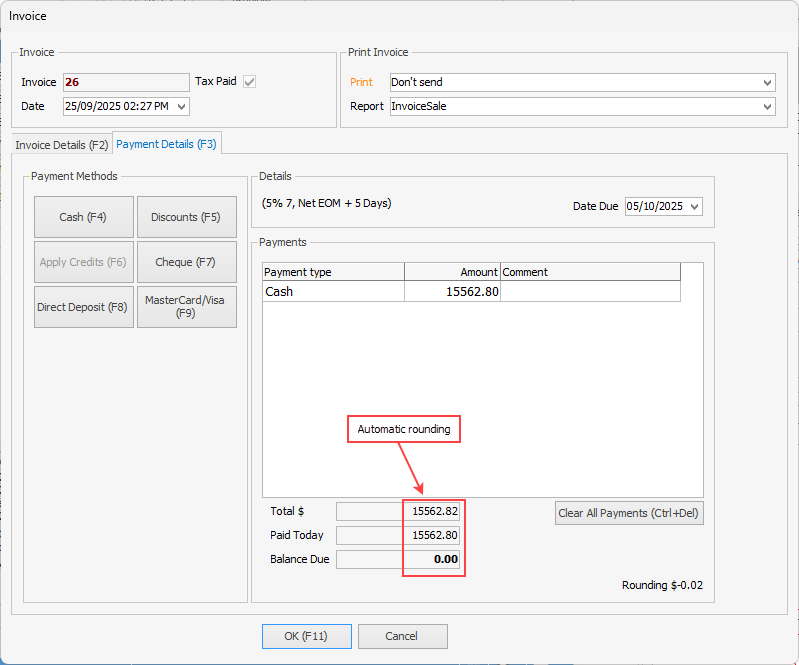The width and height of the screenshot is (799, 665).
Task: Expand the Report dropdown InvoiceSale
Action: [767, 106]
